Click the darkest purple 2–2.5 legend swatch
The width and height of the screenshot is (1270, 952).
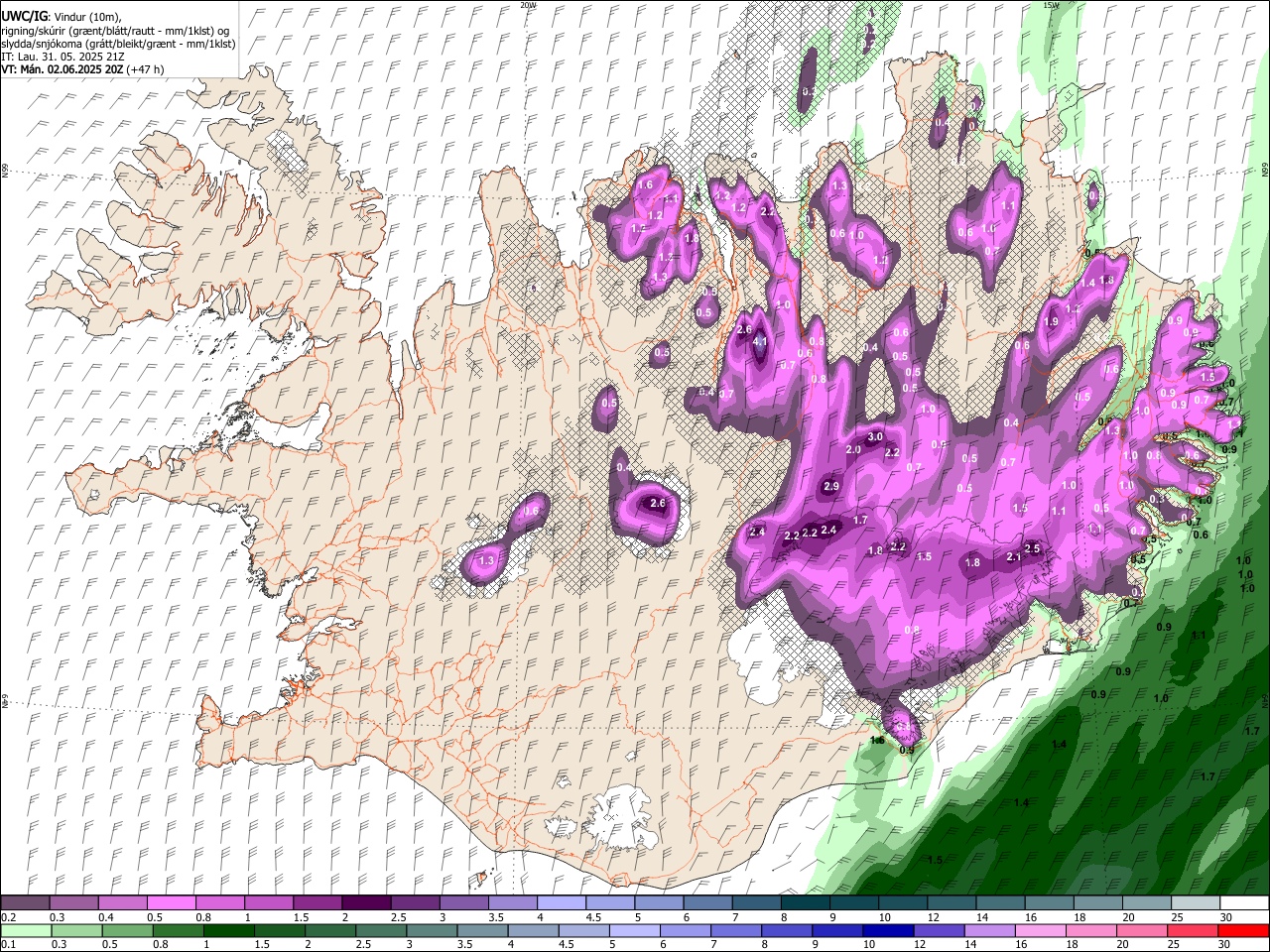[366, 903]
